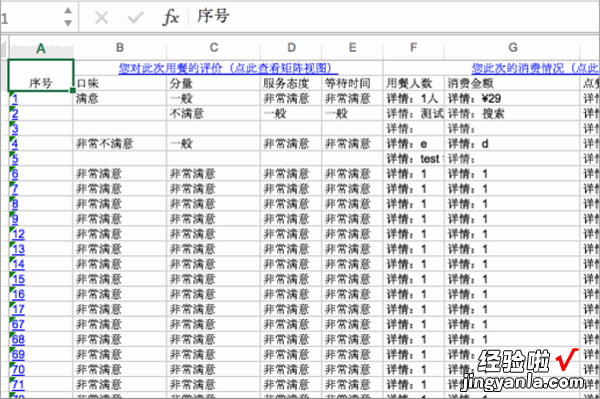The height and width of the screenshot is (399, 600).
Task: Select cell 详情: 1人
Action: click(414, 99)
